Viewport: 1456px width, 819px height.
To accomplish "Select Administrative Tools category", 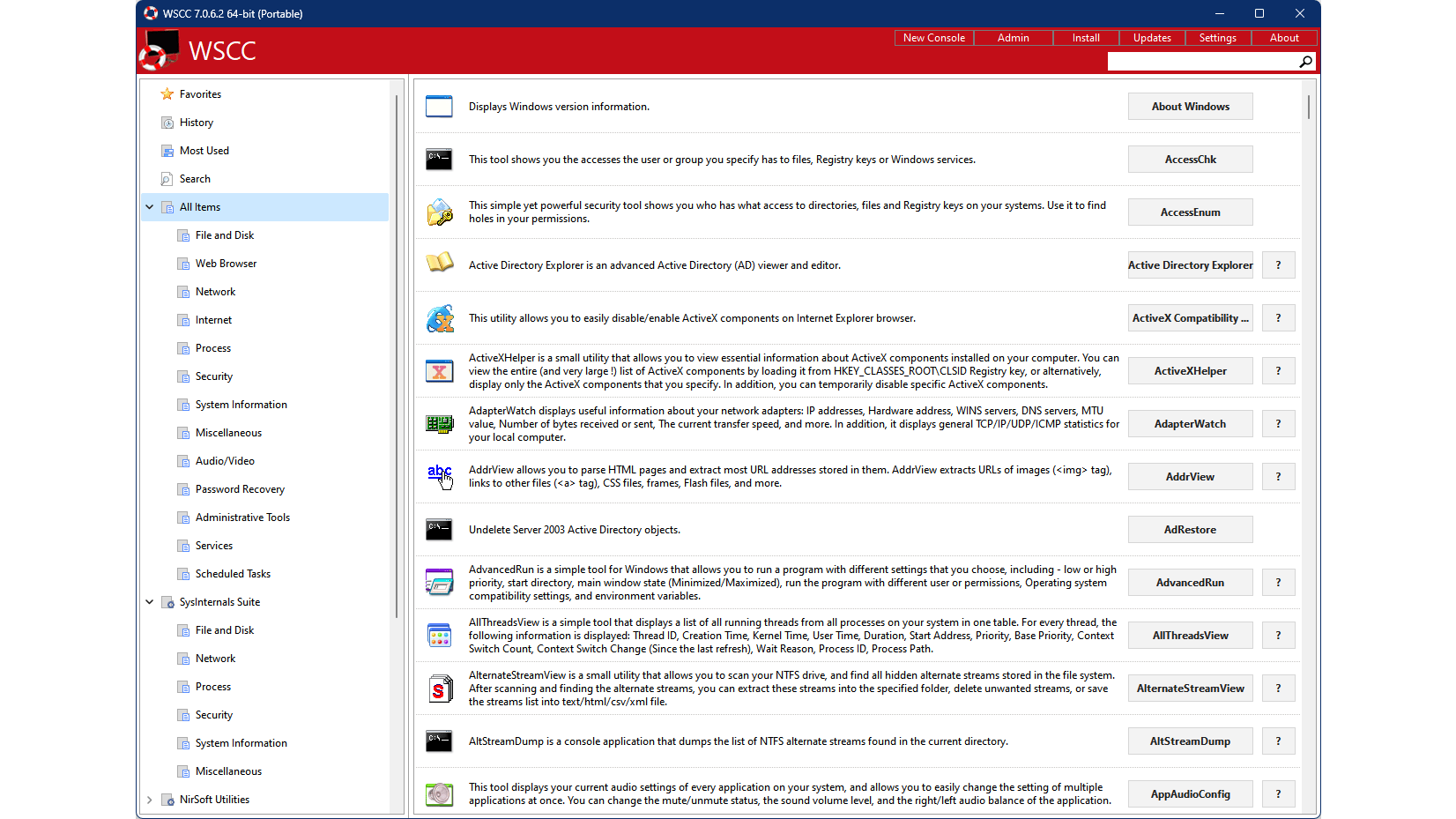I will pyautogui.click(x=242, y=517).
